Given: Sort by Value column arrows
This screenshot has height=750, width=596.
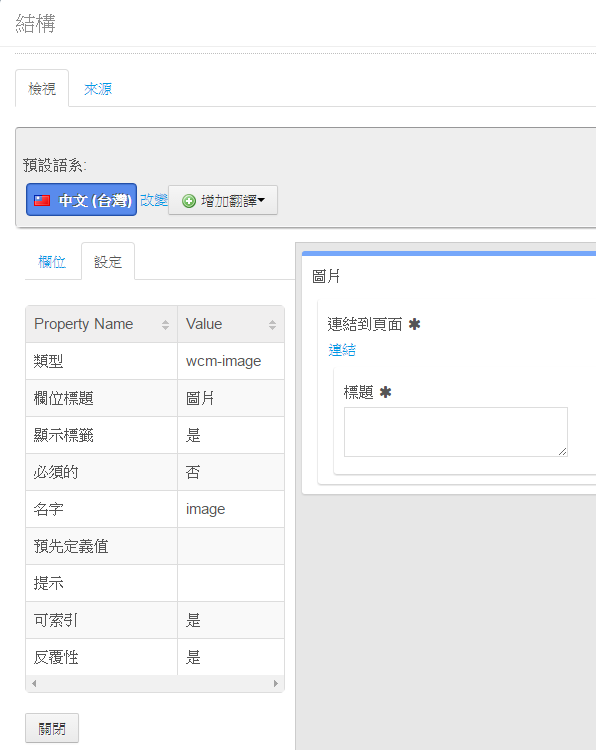Looking at the screenshot, I should (x=272, y=325).
